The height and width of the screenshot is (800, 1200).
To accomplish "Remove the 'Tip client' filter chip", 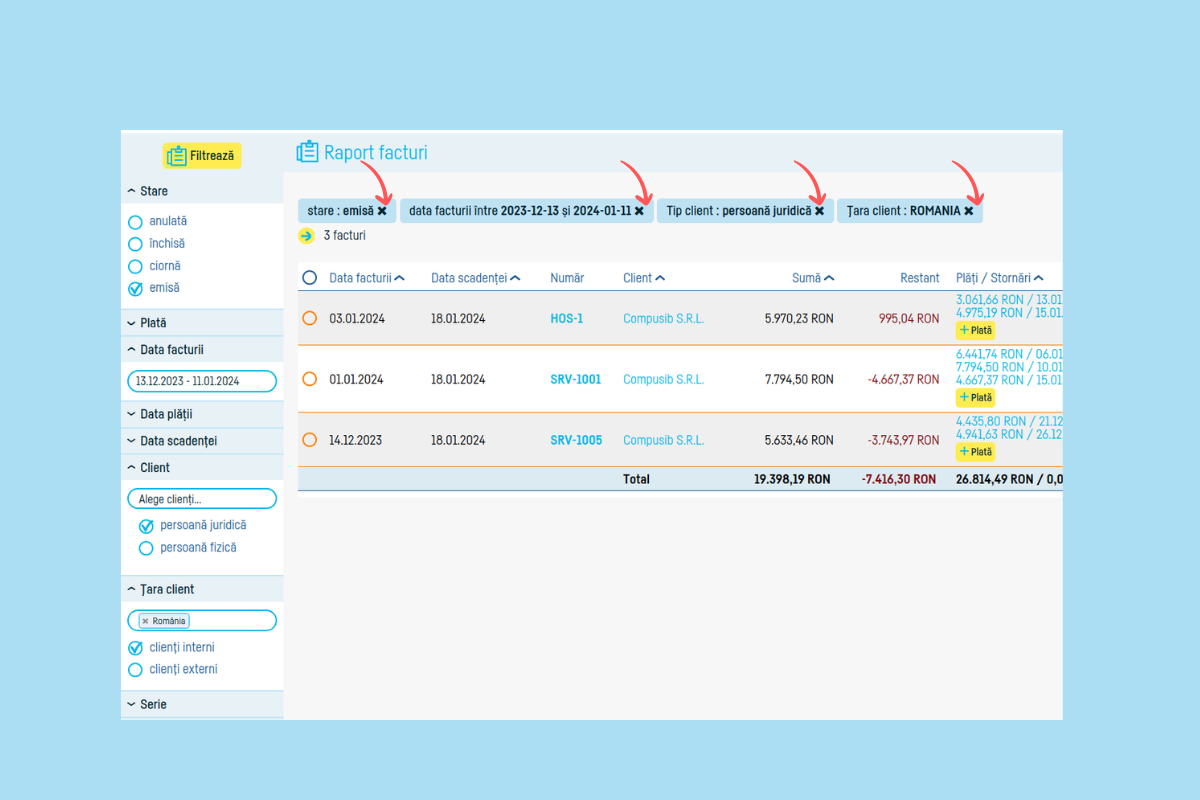I will pyautogui.click(x=819, y=211).
